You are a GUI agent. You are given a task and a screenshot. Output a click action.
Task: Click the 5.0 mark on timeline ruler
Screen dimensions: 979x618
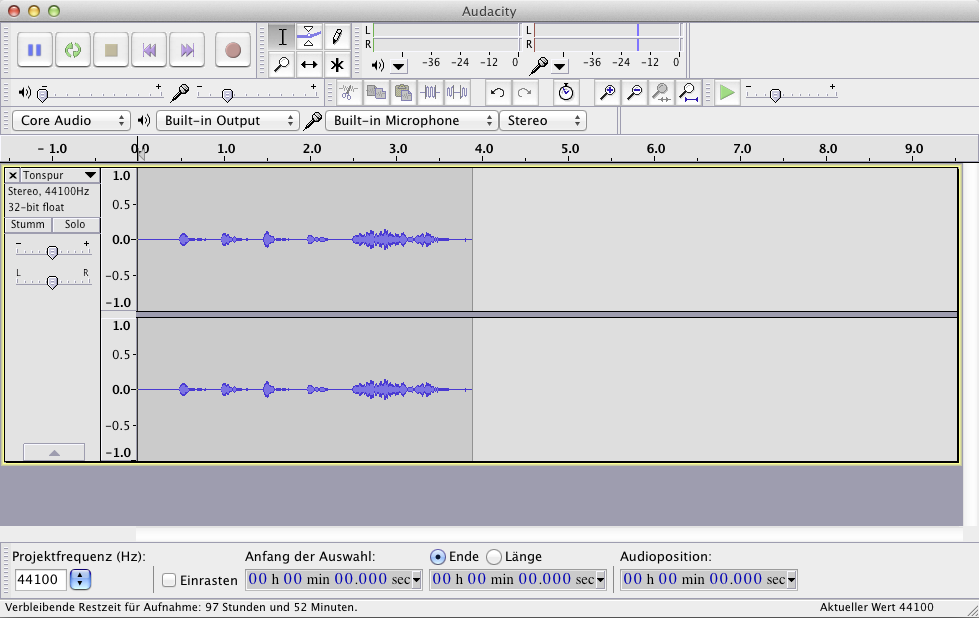pyautogui.click(x=569, y=149)
